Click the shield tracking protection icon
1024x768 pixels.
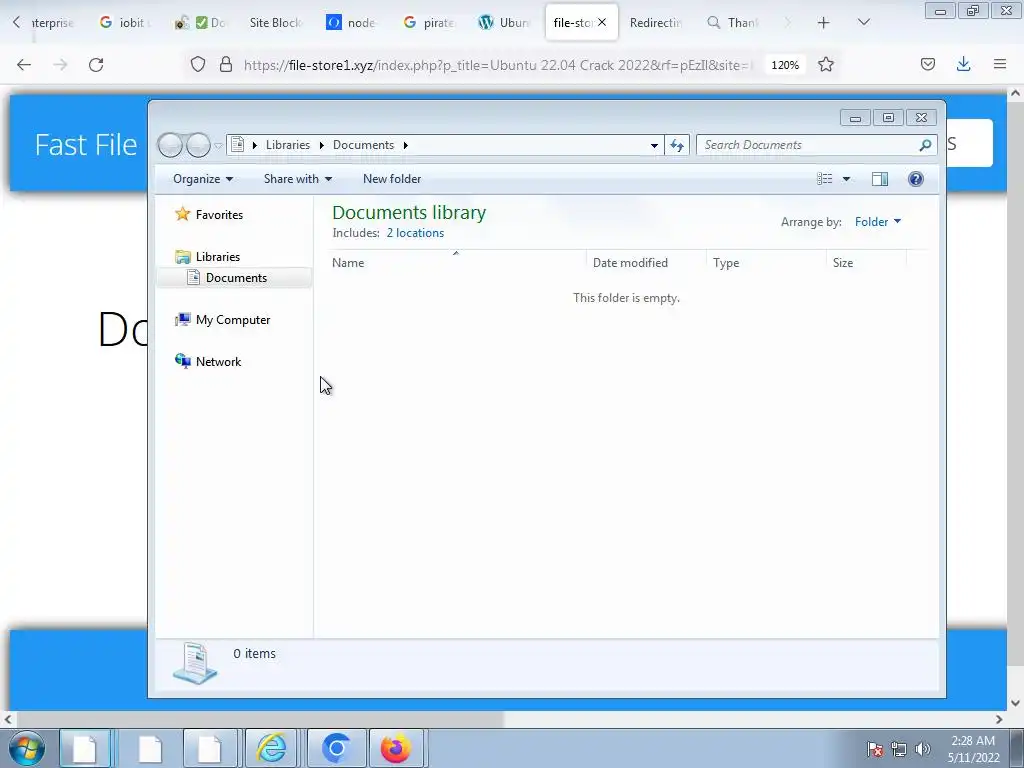point(198,65)
